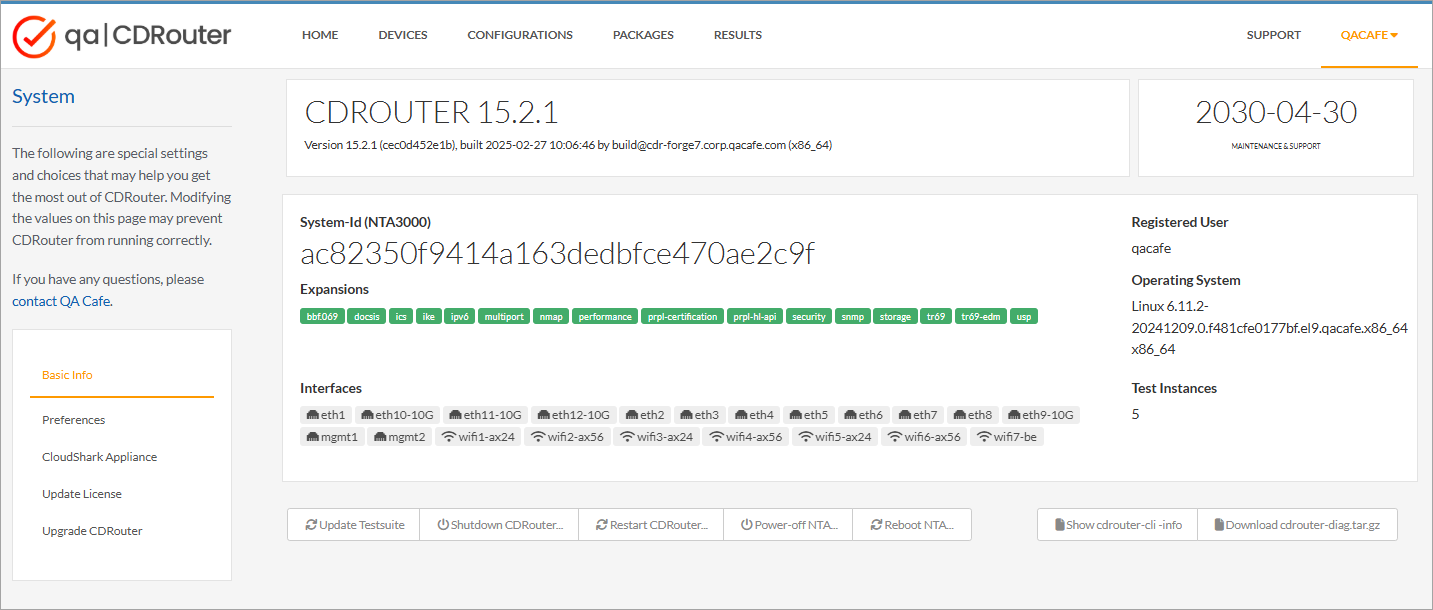Image resolution: width=1433 pixels, height=610 pixels.
Task: Click the mgmt2 interface badge
Action: 399,436
